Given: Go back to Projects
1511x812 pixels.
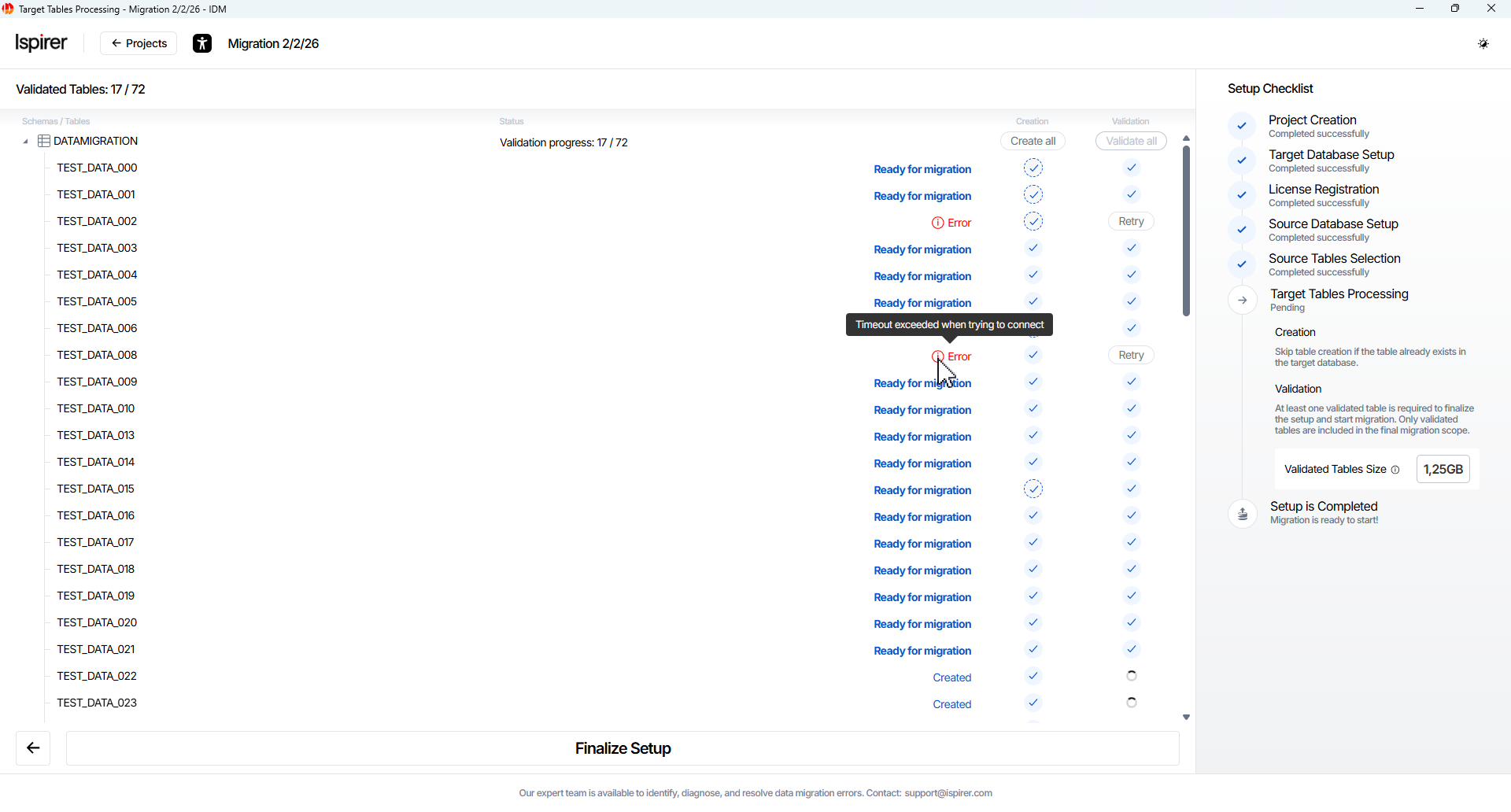Looking at the screenshot, I should click(x=139, y=44).
